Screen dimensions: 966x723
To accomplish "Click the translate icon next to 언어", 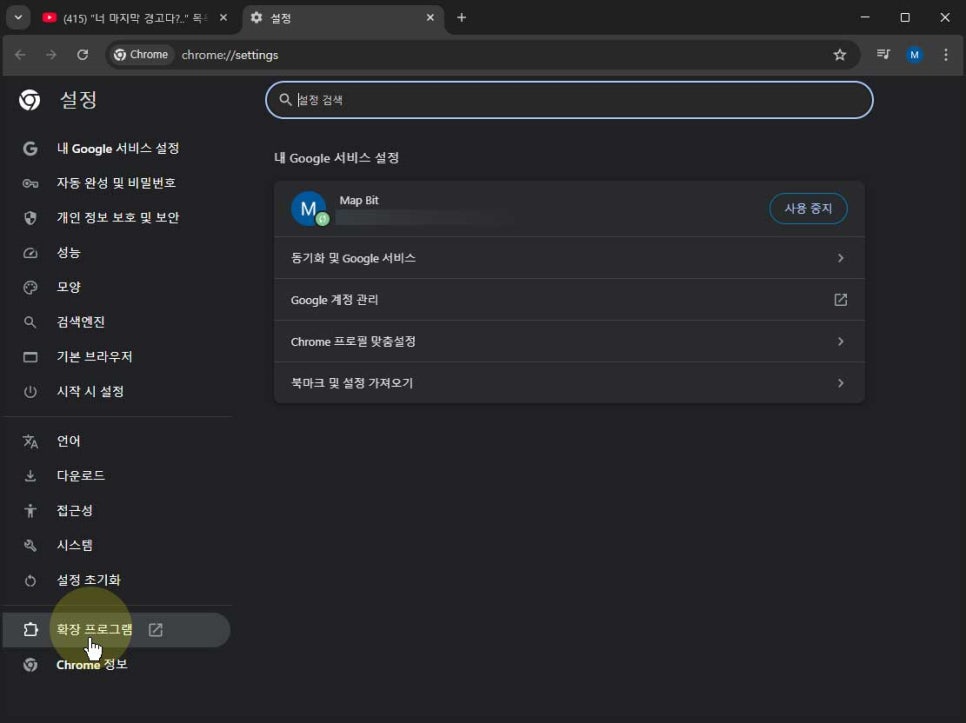I will coord(30,442).
